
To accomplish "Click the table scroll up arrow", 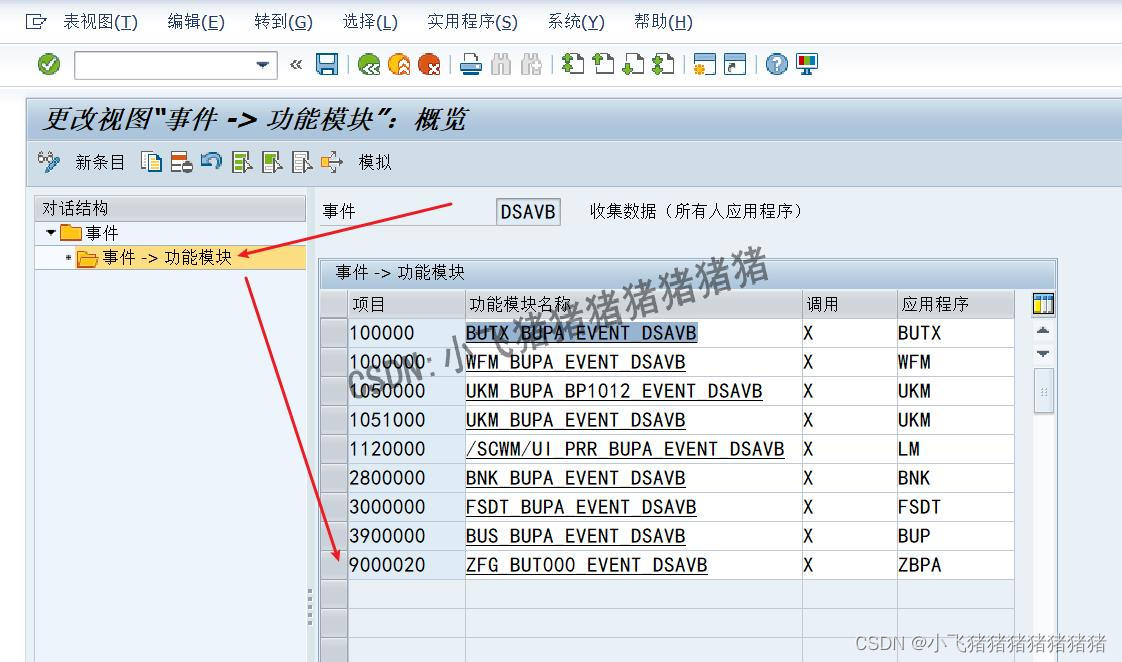I will click(x=1043, y=331).
